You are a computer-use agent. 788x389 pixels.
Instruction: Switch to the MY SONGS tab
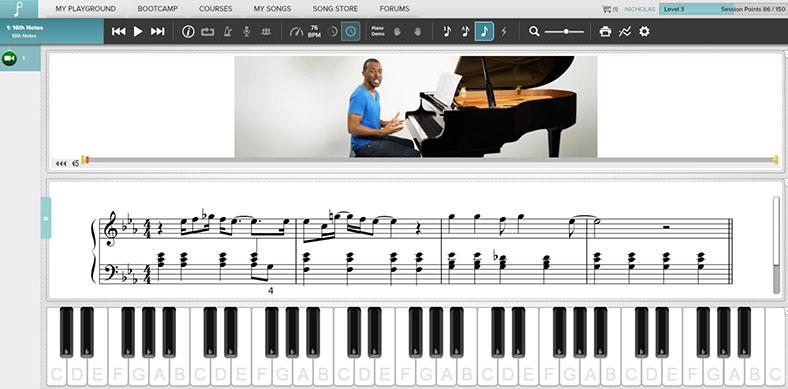point(272,9)
